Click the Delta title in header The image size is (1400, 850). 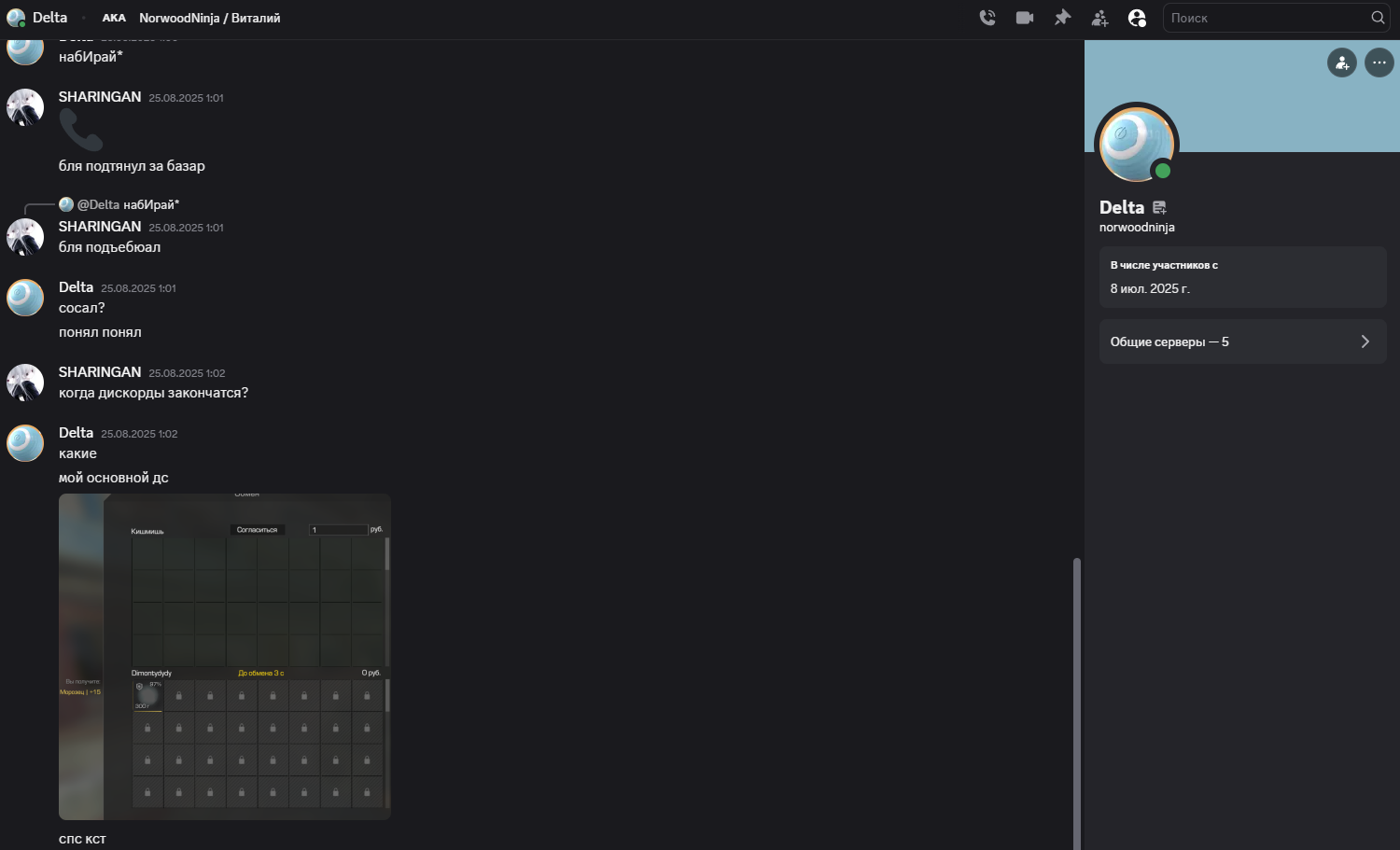pyautogui.click(x=49, y=18)
